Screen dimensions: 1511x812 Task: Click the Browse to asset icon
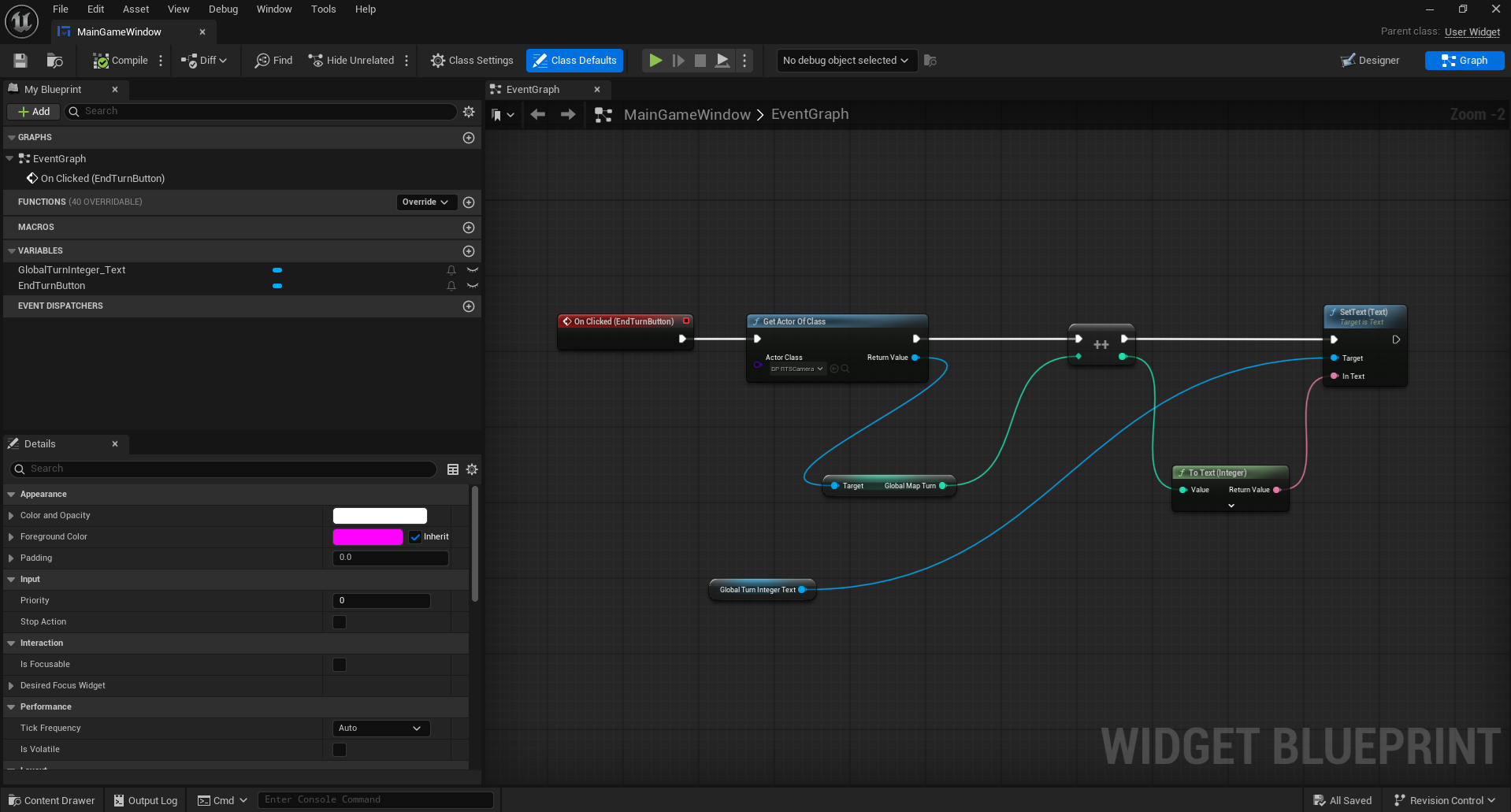click(54, 61)
